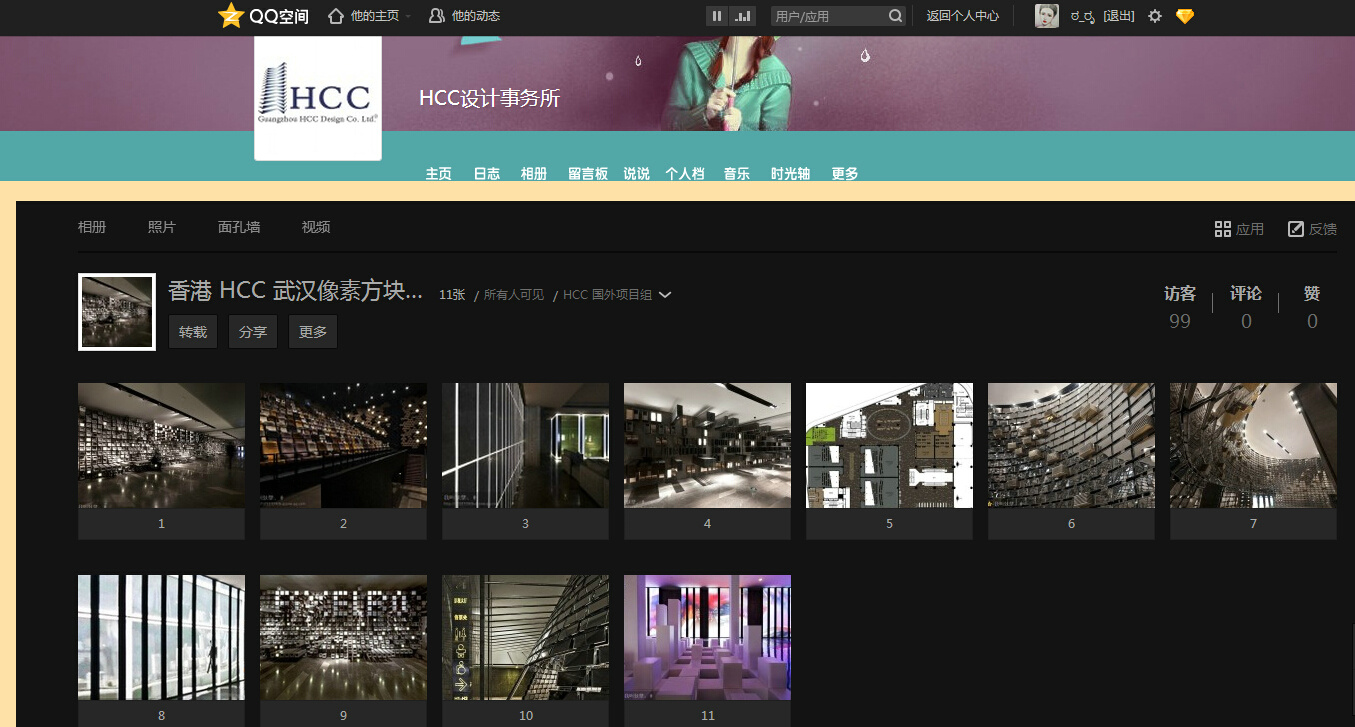Go to 返回个人中心
Screen dimensions: 1355x727
[963, 16]
